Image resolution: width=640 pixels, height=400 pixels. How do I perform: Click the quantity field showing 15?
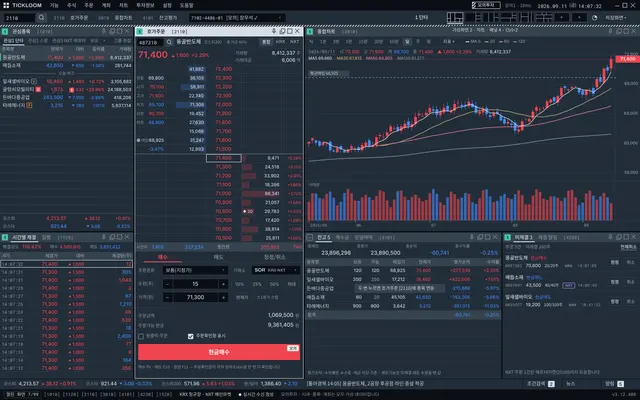pos(195,284)
